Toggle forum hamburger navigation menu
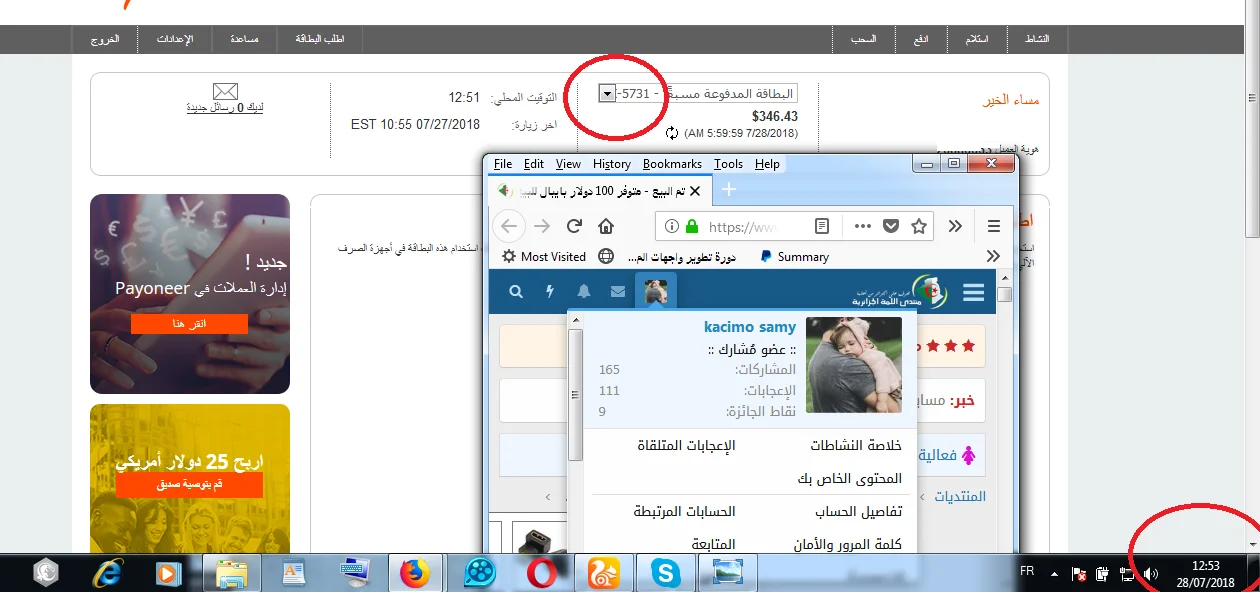The image size is (1260, 592). (973, 292)
